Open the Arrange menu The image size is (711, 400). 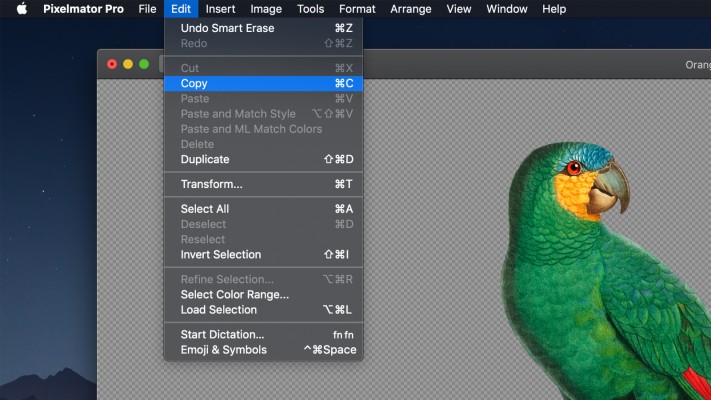click(411, 9)
